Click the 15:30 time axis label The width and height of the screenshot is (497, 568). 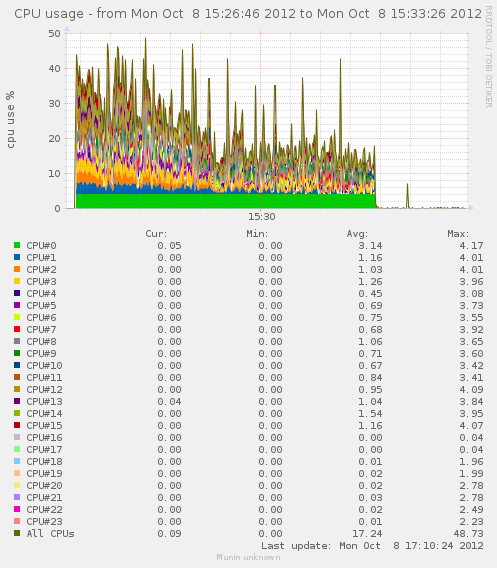coord(262,217)
